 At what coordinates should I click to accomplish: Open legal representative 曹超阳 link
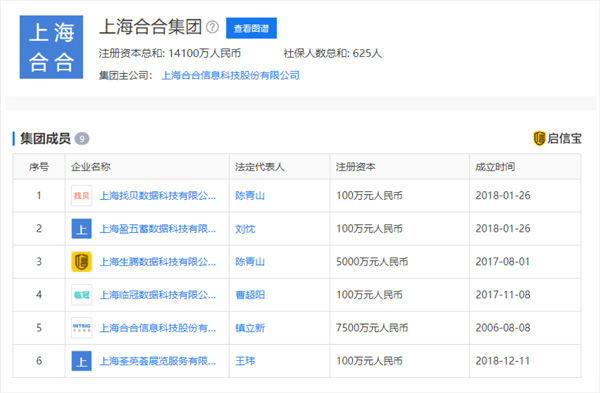[x=250, y=295]
